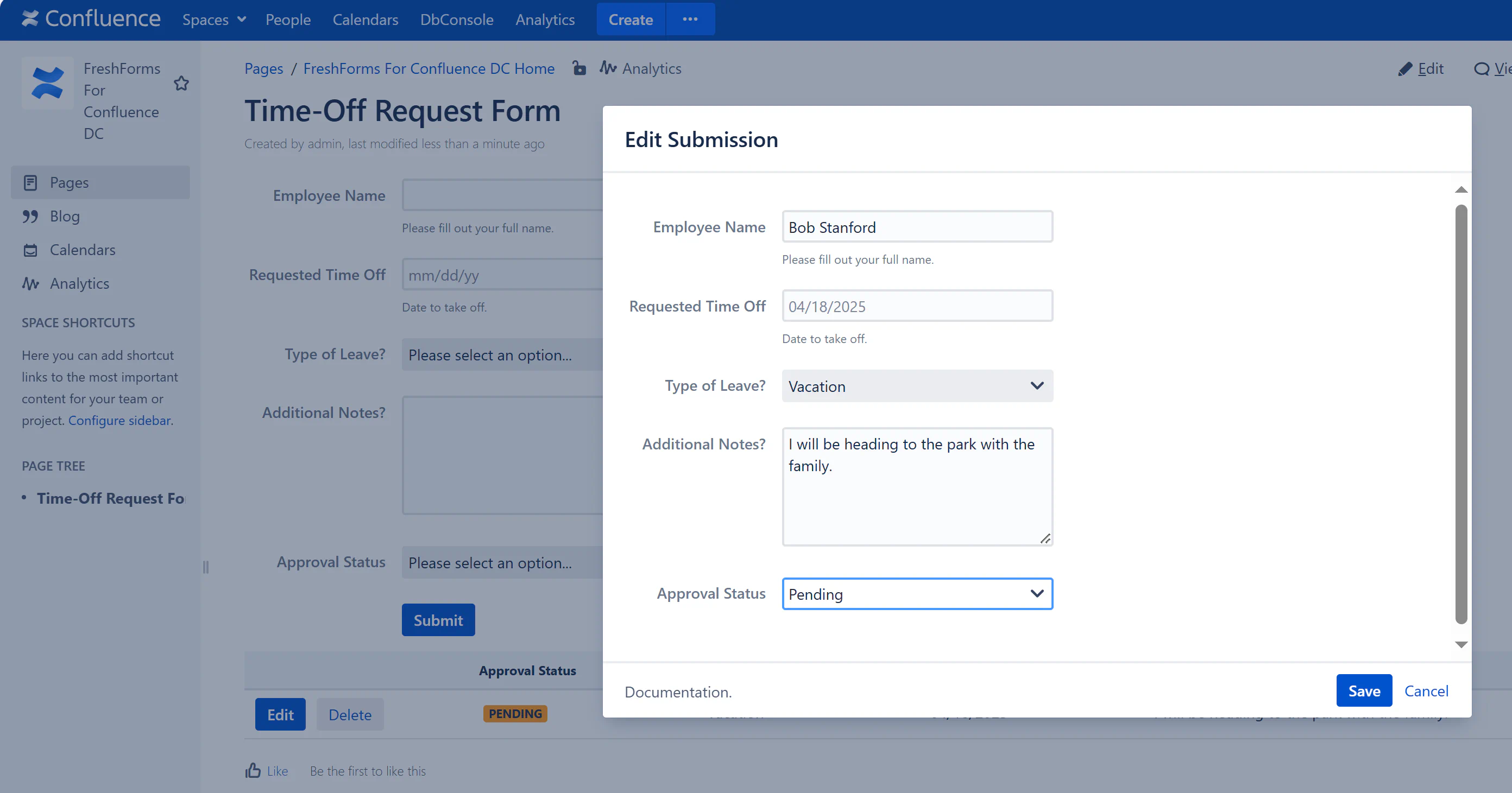The height and width of the screenshot is (793, 1512).
Task: Click the Confluence logo icon
Action: [x=30, y=19]
